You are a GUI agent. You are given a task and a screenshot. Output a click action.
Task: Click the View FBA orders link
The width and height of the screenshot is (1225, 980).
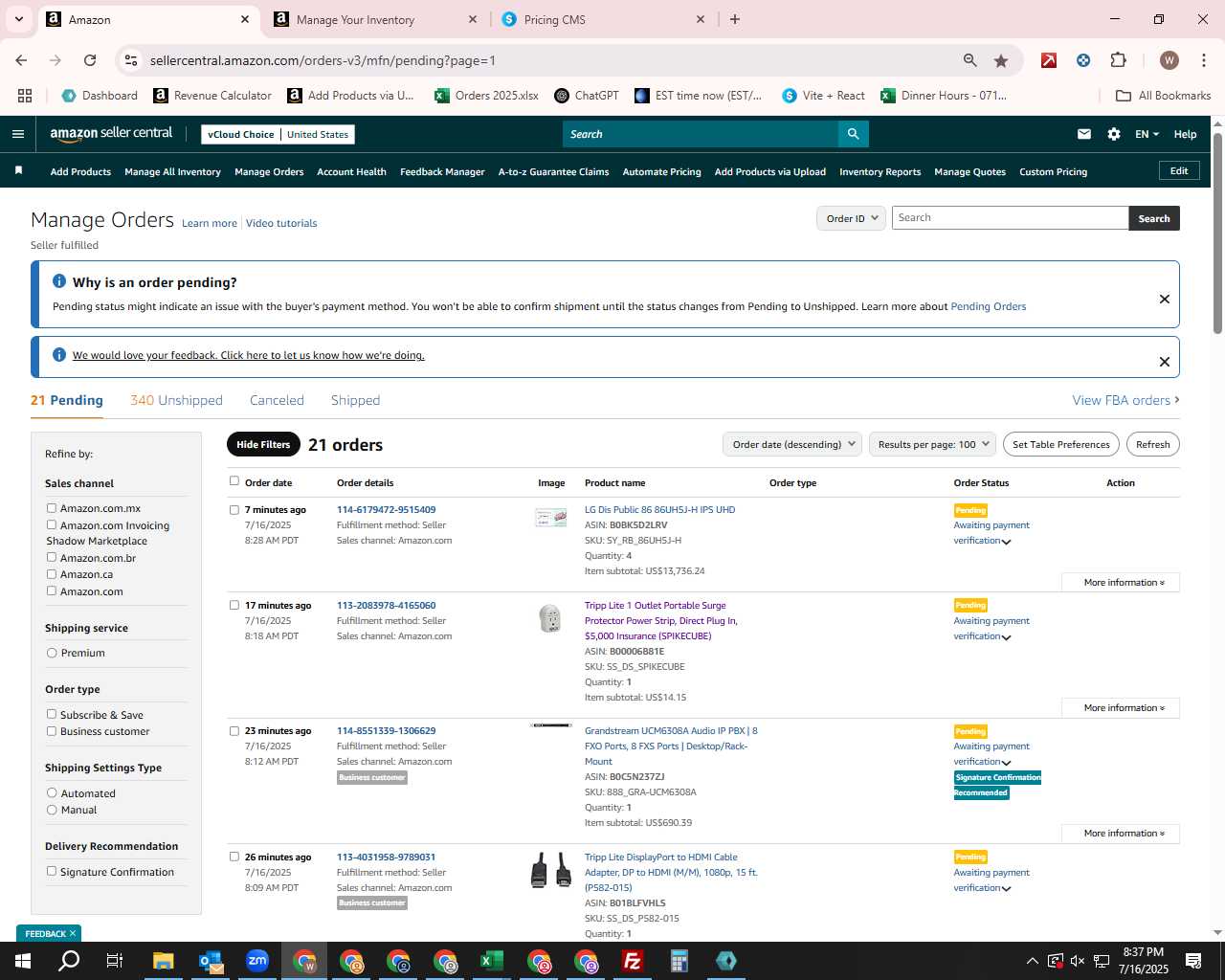click(x=1125, y=400)
